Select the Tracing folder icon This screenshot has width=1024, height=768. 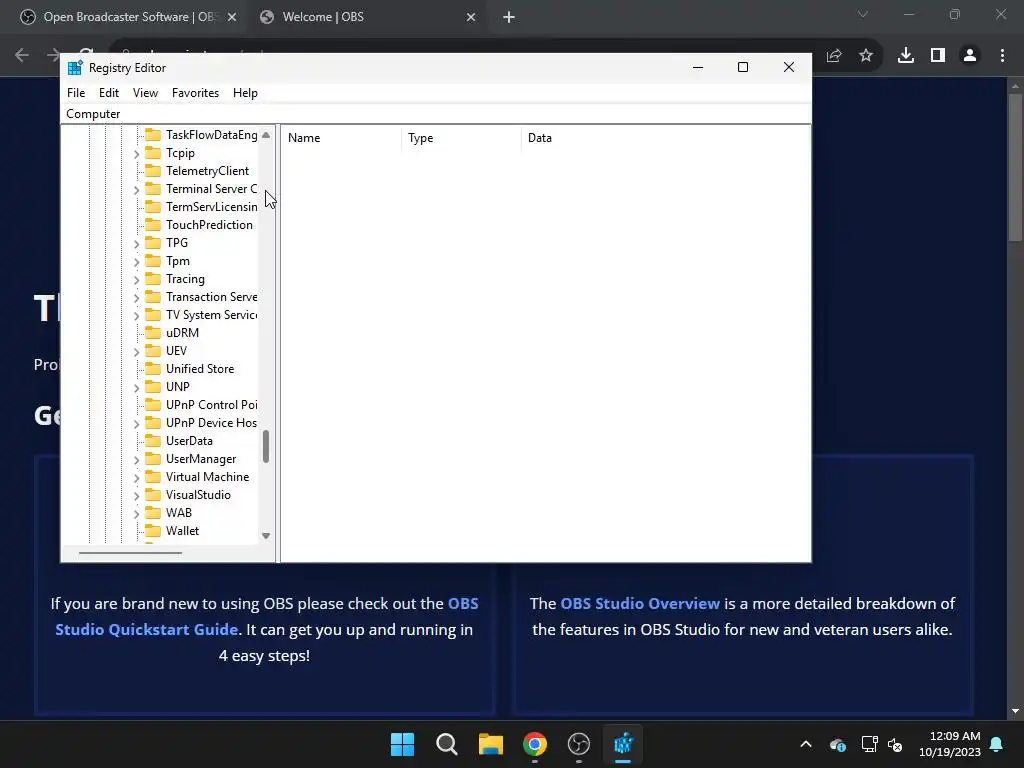pos(153,279)
